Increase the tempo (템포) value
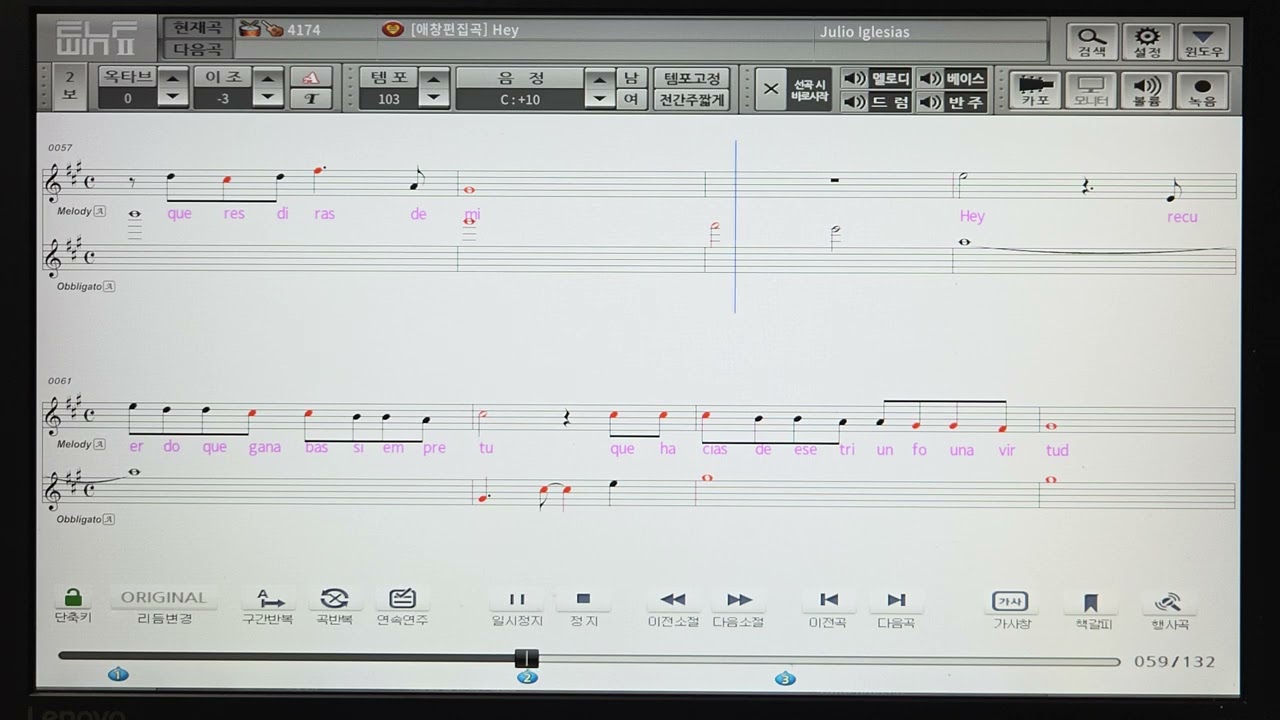This screenshot has height=720, width=1280. (434, 78)
